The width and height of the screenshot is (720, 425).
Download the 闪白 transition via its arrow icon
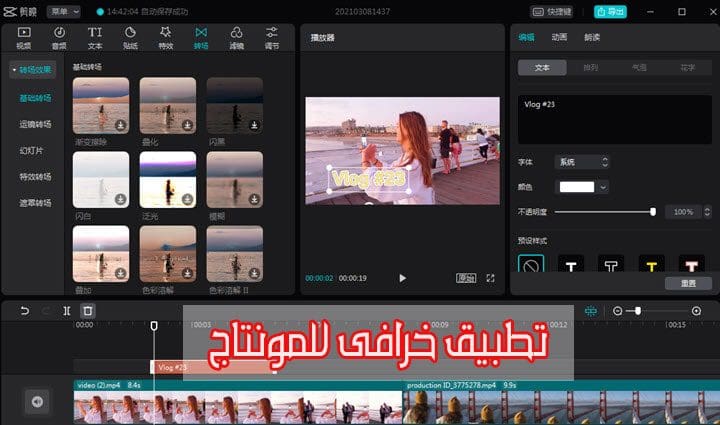[120, 199]
